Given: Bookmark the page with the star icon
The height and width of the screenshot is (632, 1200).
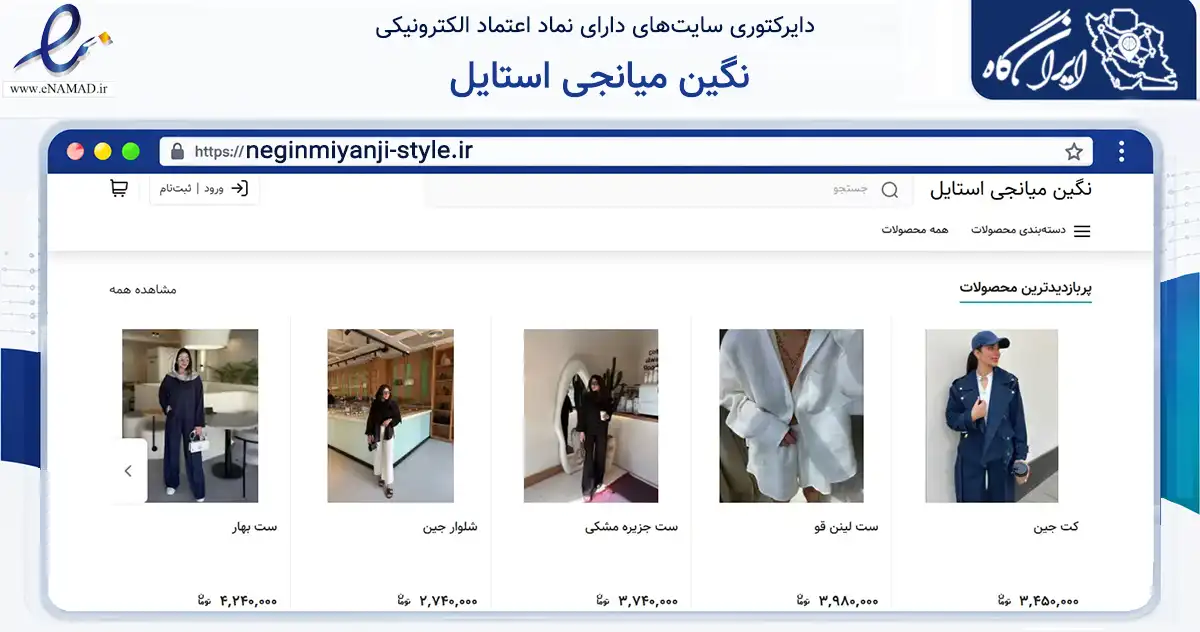Looking at the screenshot, I should pos(1074,152).
